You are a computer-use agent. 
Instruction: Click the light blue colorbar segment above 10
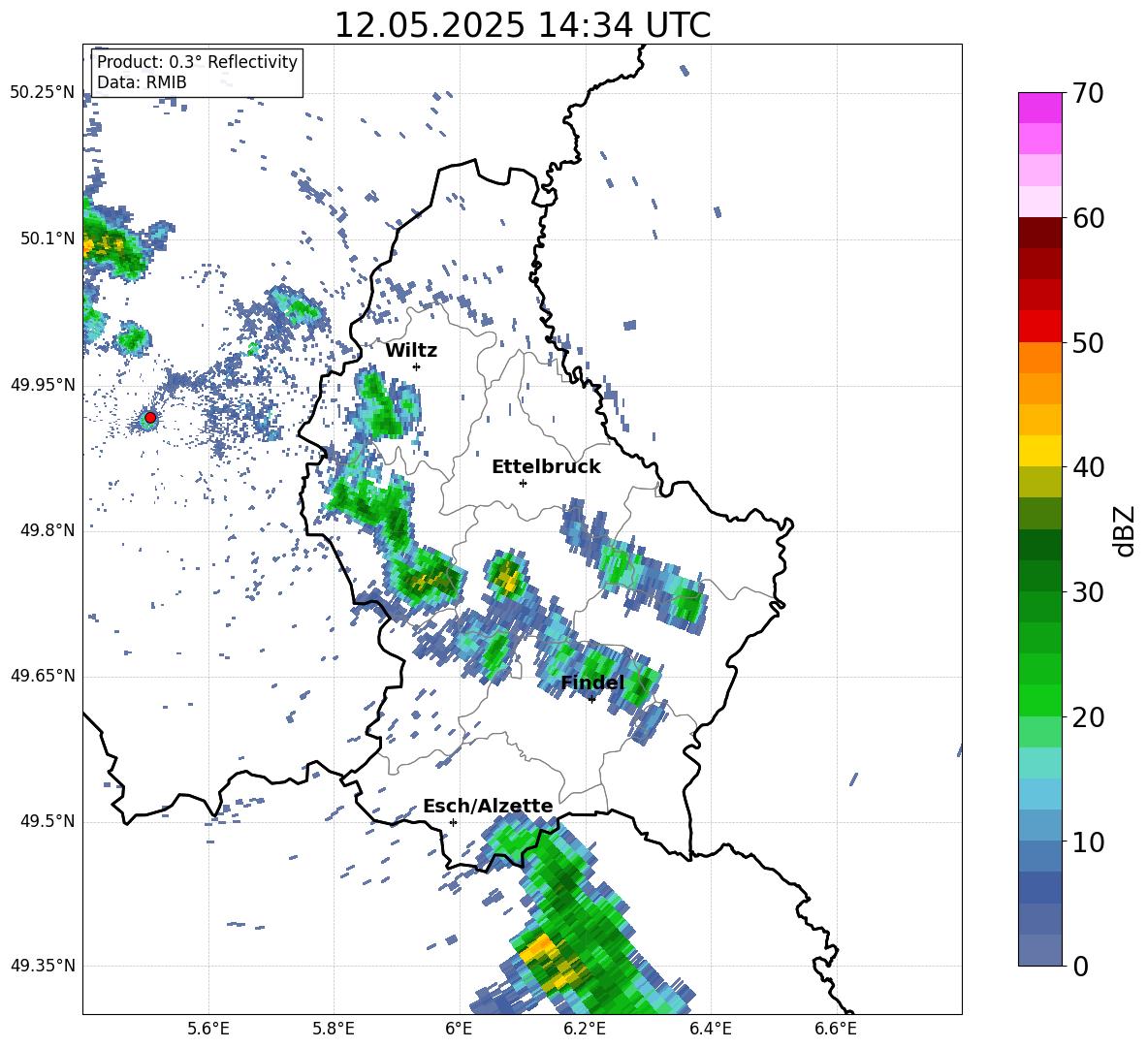1039,825
